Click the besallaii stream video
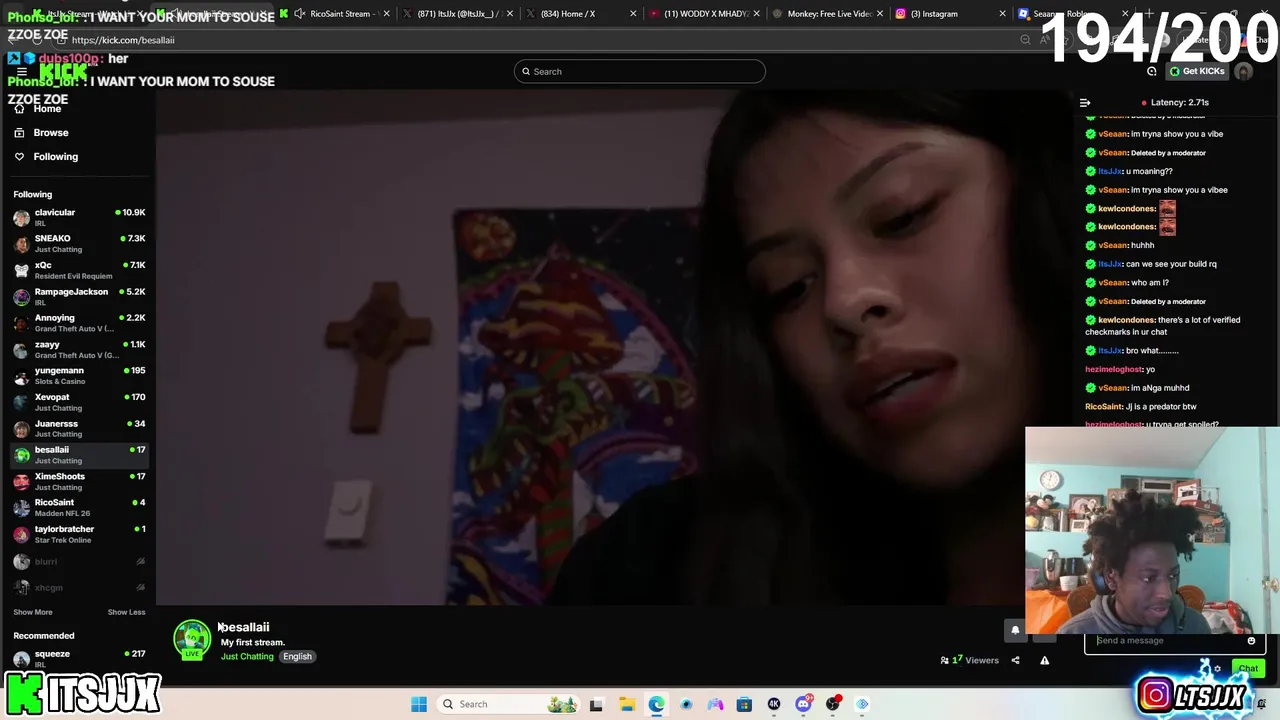 click(x=613, y=348)
